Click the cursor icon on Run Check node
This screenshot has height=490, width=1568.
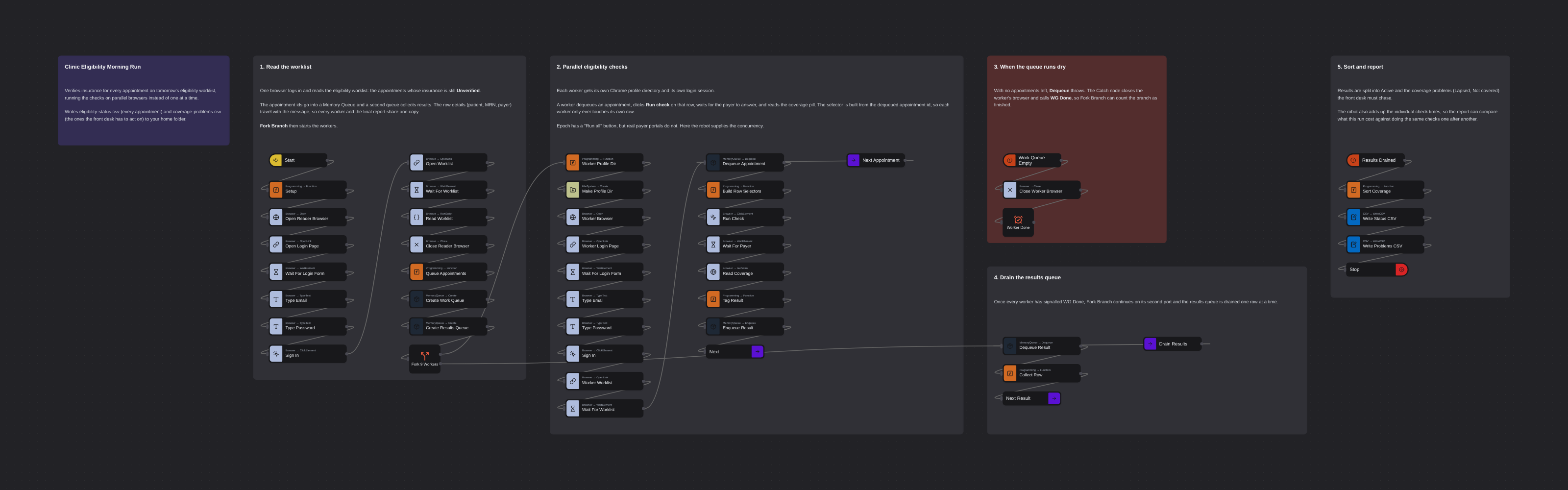pos(713,217)
